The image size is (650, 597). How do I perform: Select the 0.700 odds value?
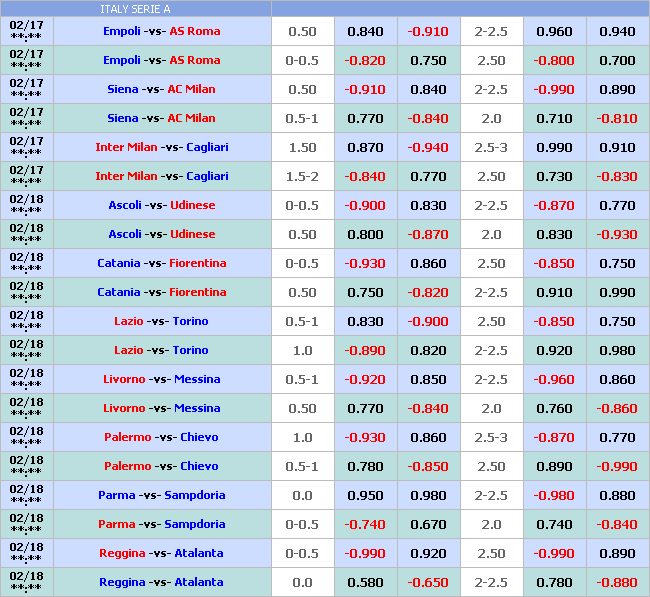617,60
